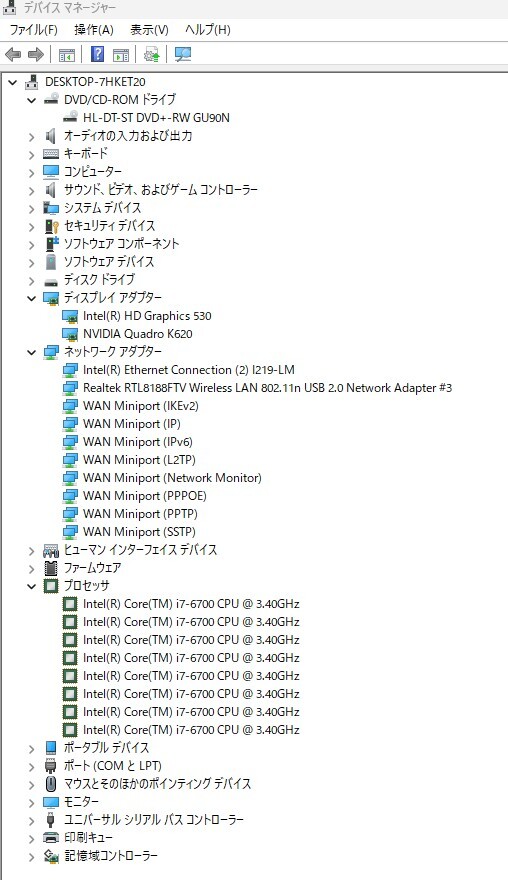Expand the キーボード category
The image size is (508, 880).
[31, 154]
